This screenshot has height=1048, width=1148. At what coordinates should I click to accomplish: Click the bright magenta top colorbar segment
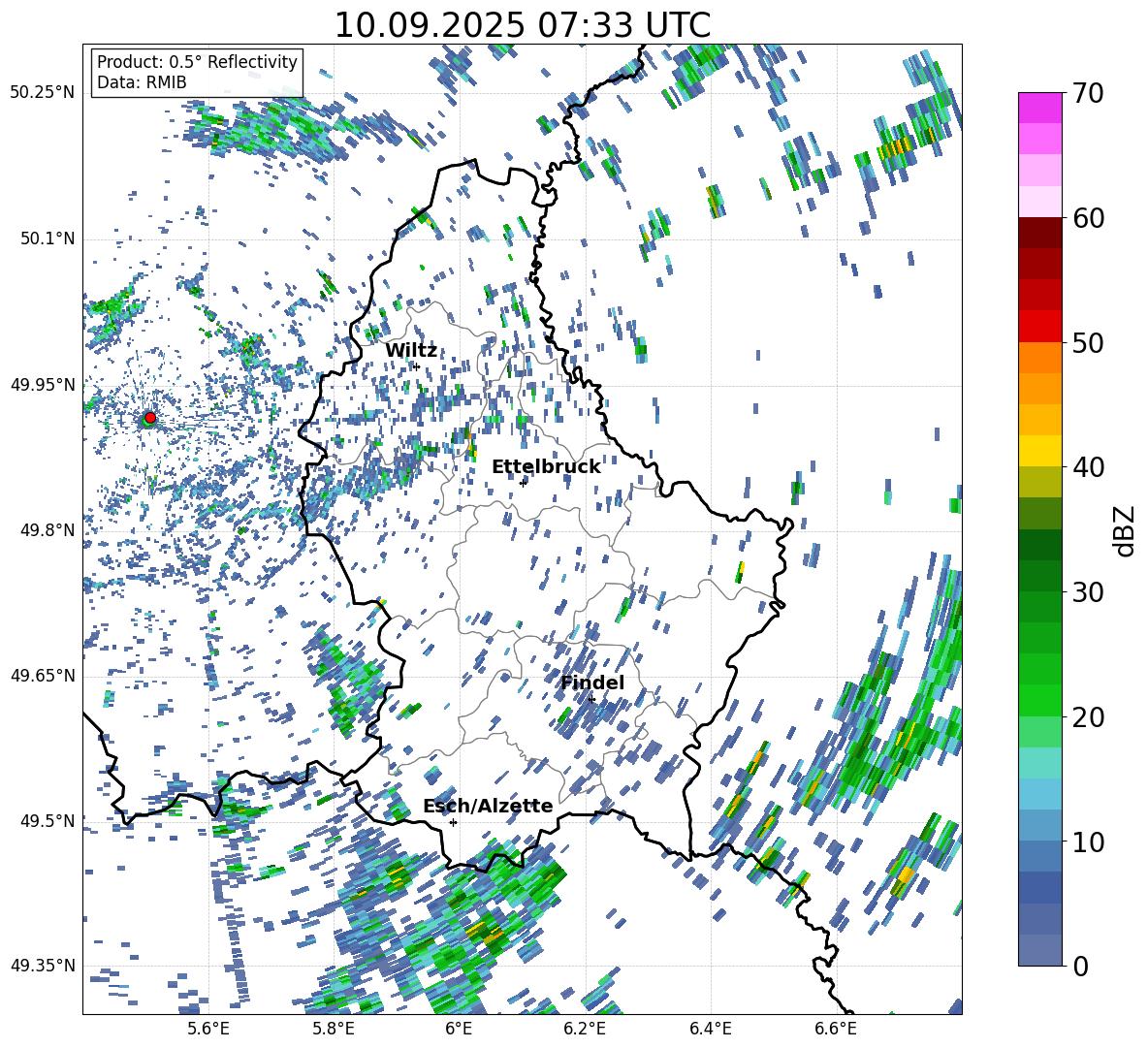pos(1039,108)
